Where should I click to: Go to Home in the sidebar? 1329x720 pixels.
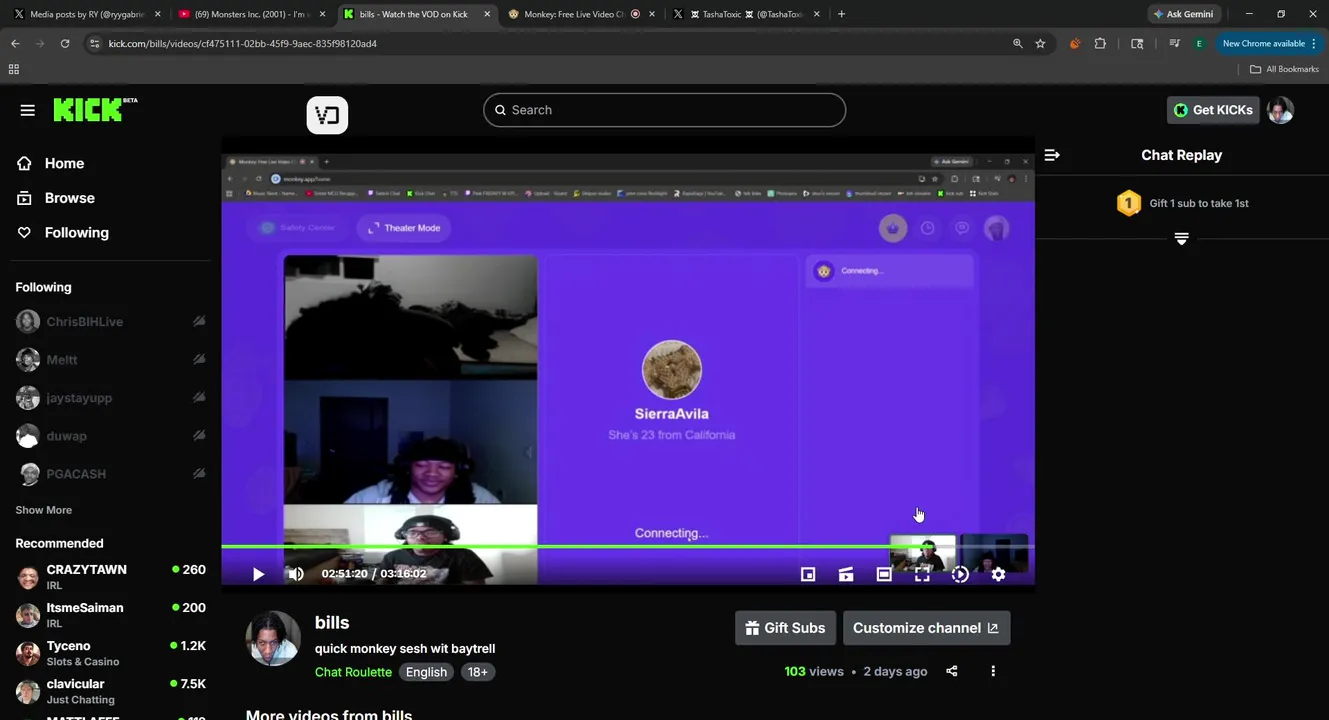64,163
